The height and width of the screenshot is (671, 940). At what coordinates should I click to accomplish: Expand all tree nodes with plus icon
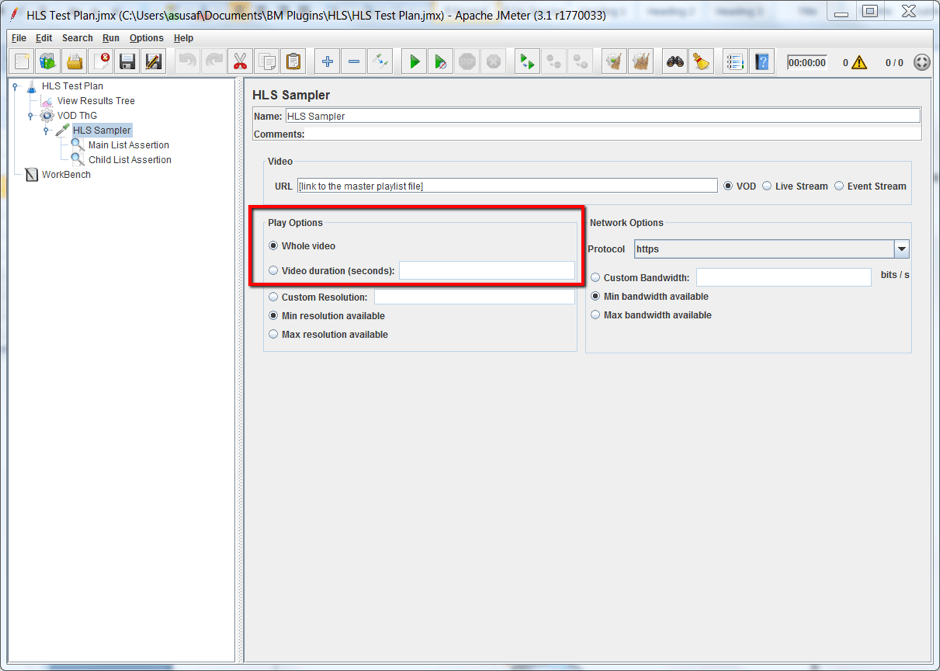tap(327, 62)
